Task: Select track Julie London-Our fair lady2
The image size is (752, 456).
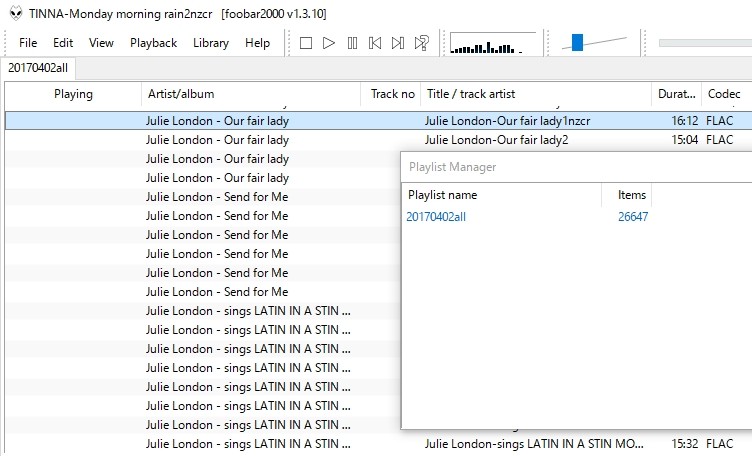Action: pos(496,140)
